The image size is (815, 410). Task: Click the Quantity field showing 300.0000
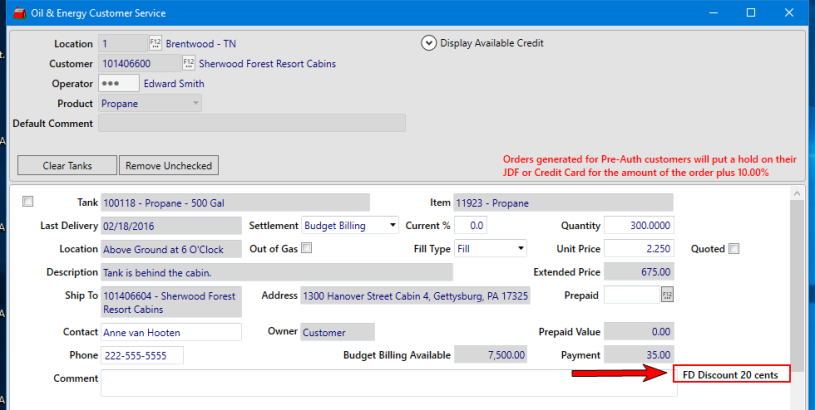[639, 225]
